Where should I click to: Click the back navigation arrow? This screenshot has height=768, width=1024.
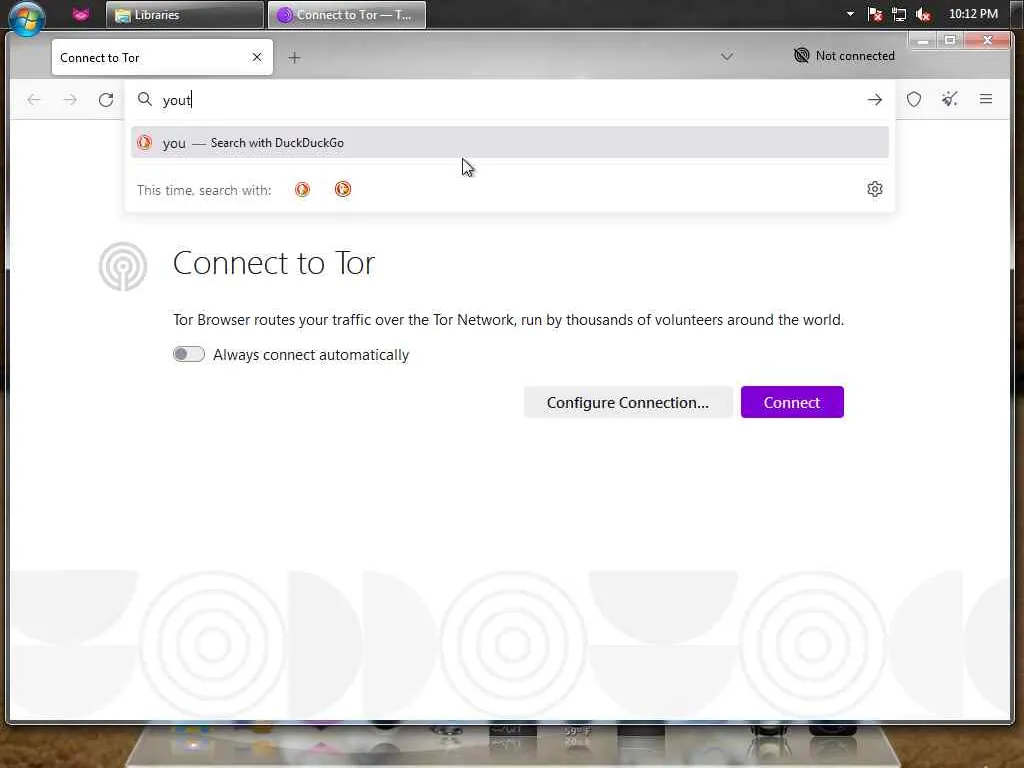point(34,99)
